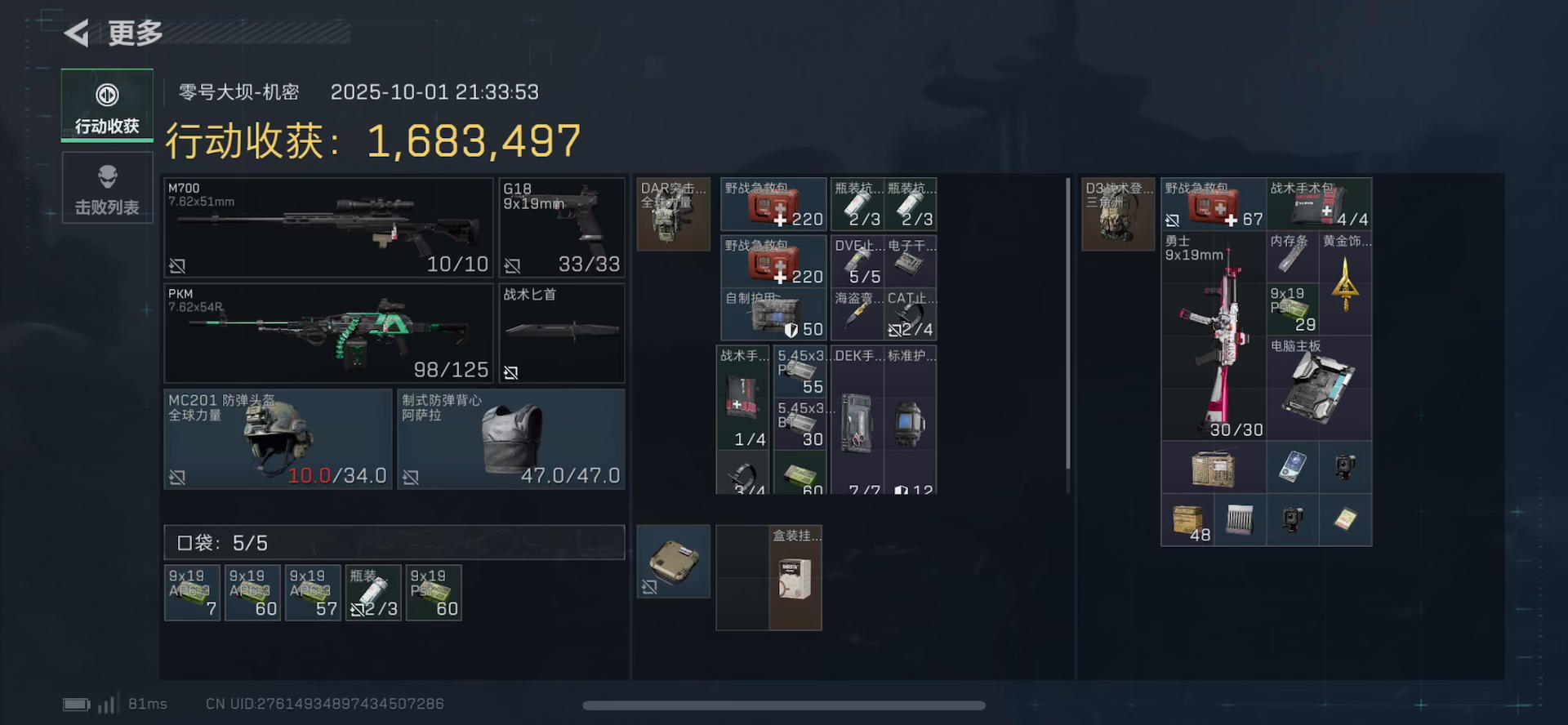1568x725 pixels.
Task: Select the 制式防弹背心 armor vest
Action: point(511,439)
